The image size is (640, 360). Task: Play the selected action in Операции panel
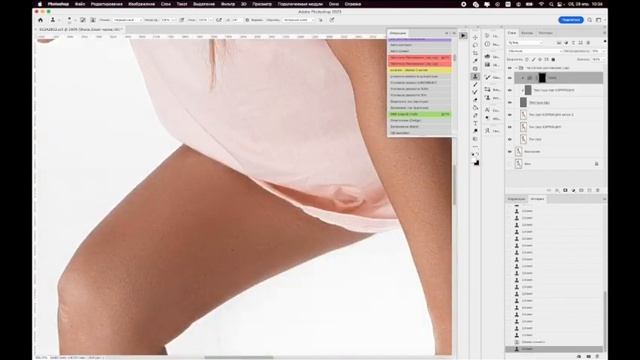(x=463, y=36)
